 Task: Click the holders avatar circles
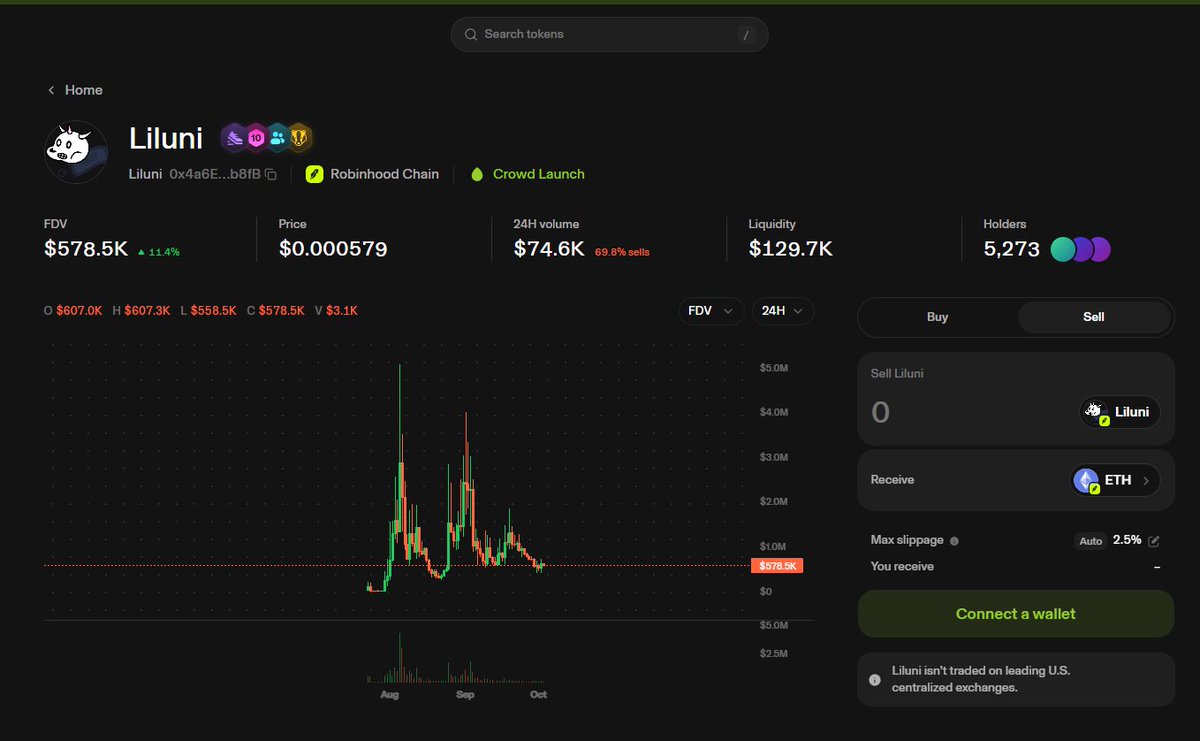pyautogui.click(x=1081, y=249)
